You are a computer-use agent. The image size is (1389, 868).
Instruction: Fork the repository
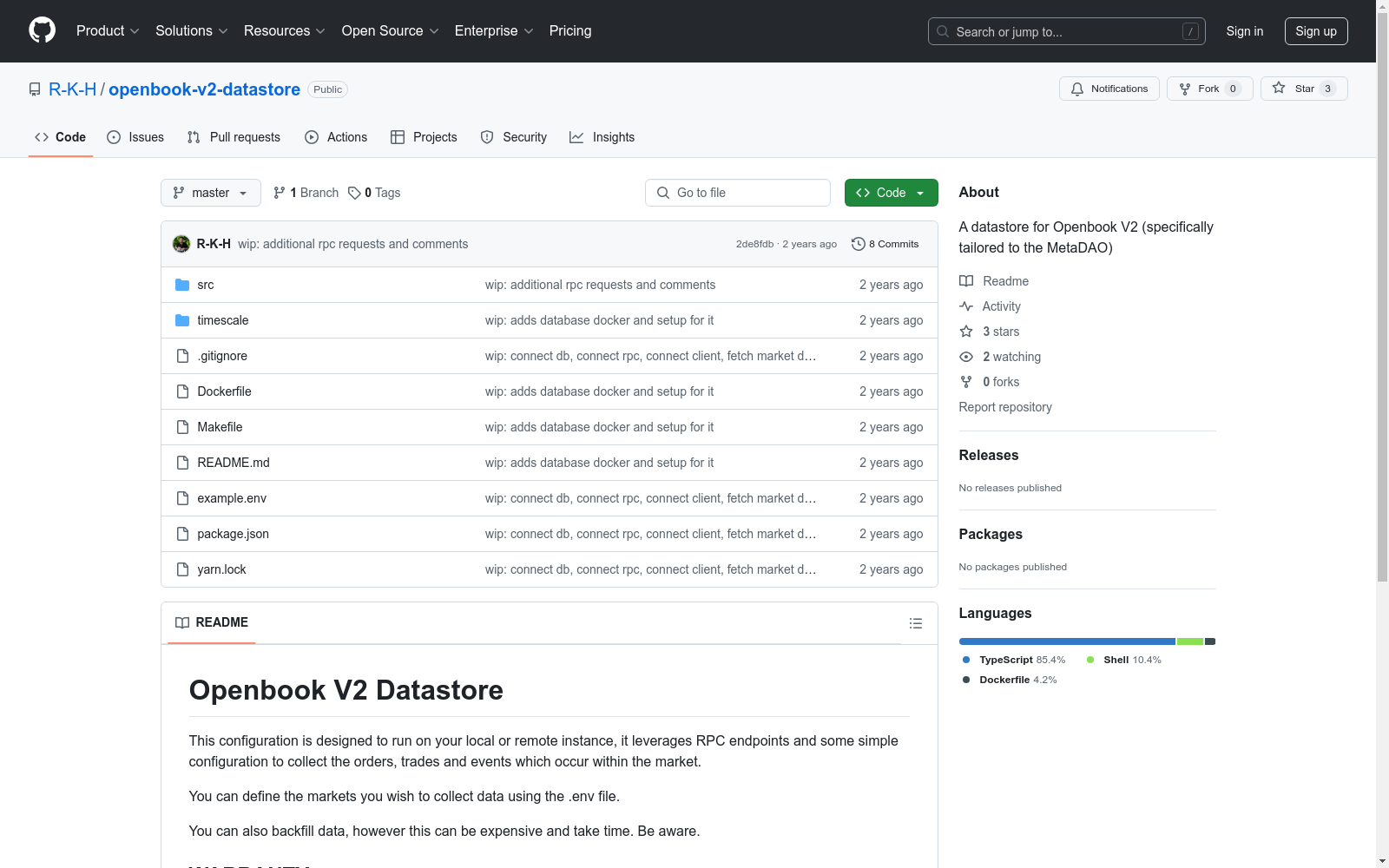(x=1210, y=89)
